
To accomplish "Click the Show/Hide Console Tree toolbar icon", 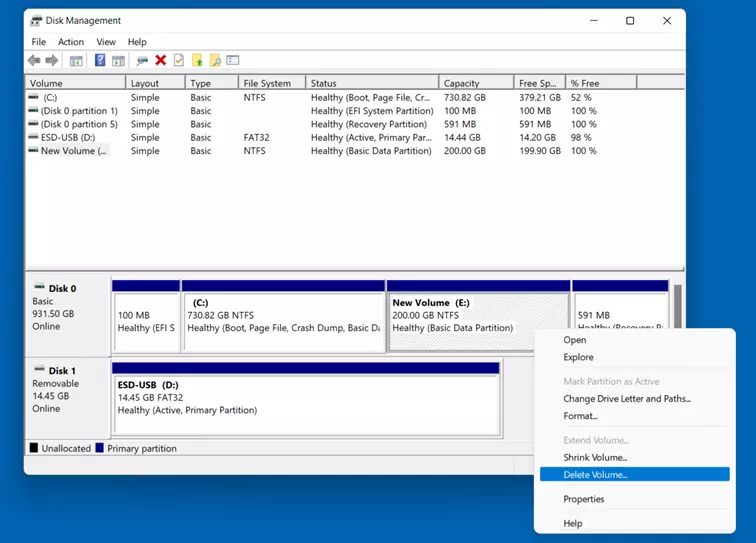I will click(x=76, y=61).
